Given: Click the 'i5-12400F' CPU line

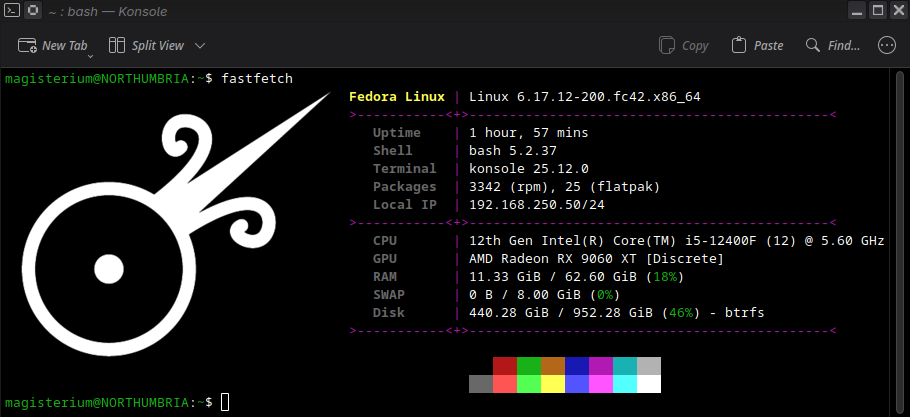Looking at the screenshot, I should [677, 241].
